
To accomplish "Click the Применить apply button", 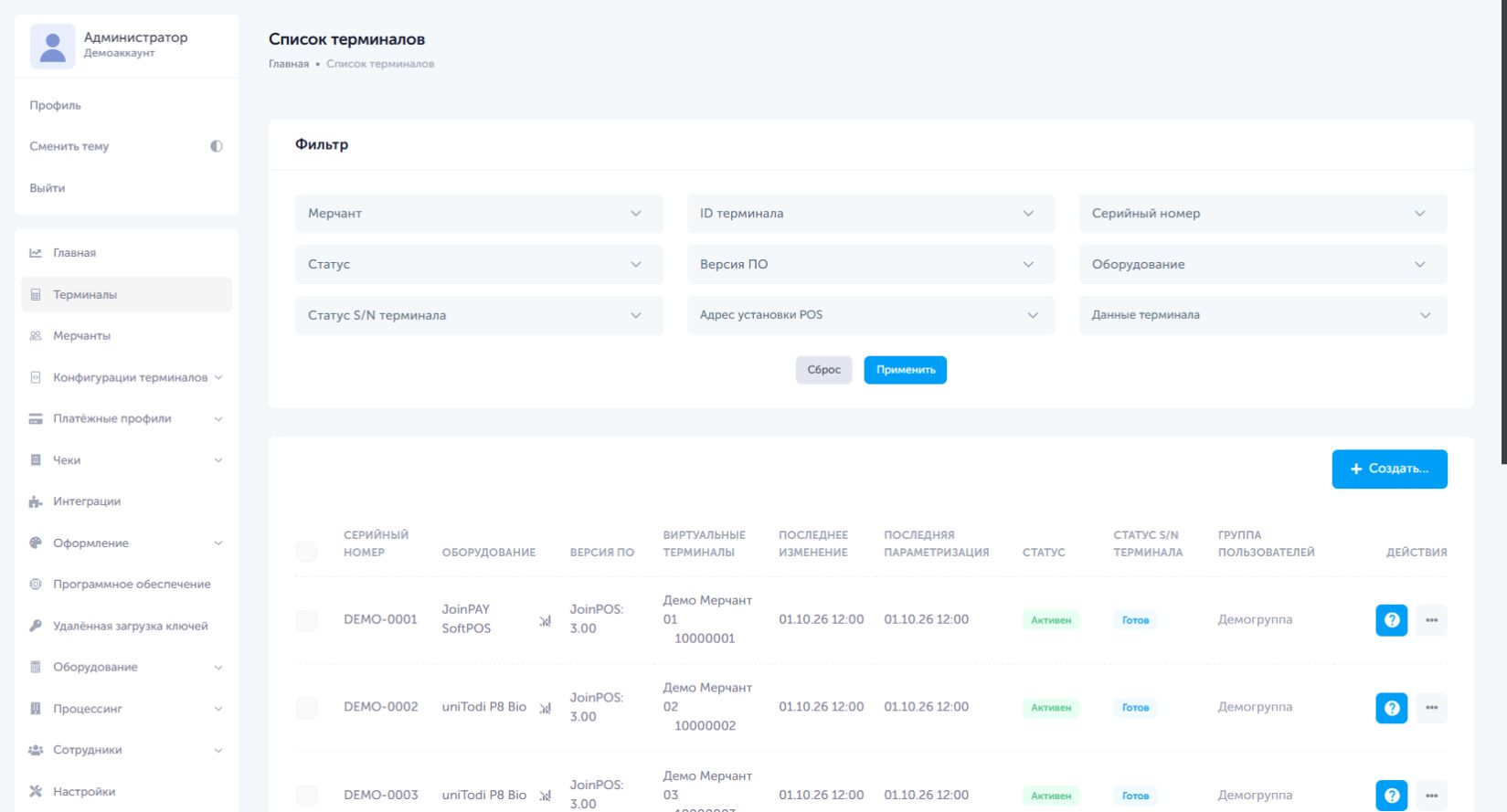I will pos(906,370).
